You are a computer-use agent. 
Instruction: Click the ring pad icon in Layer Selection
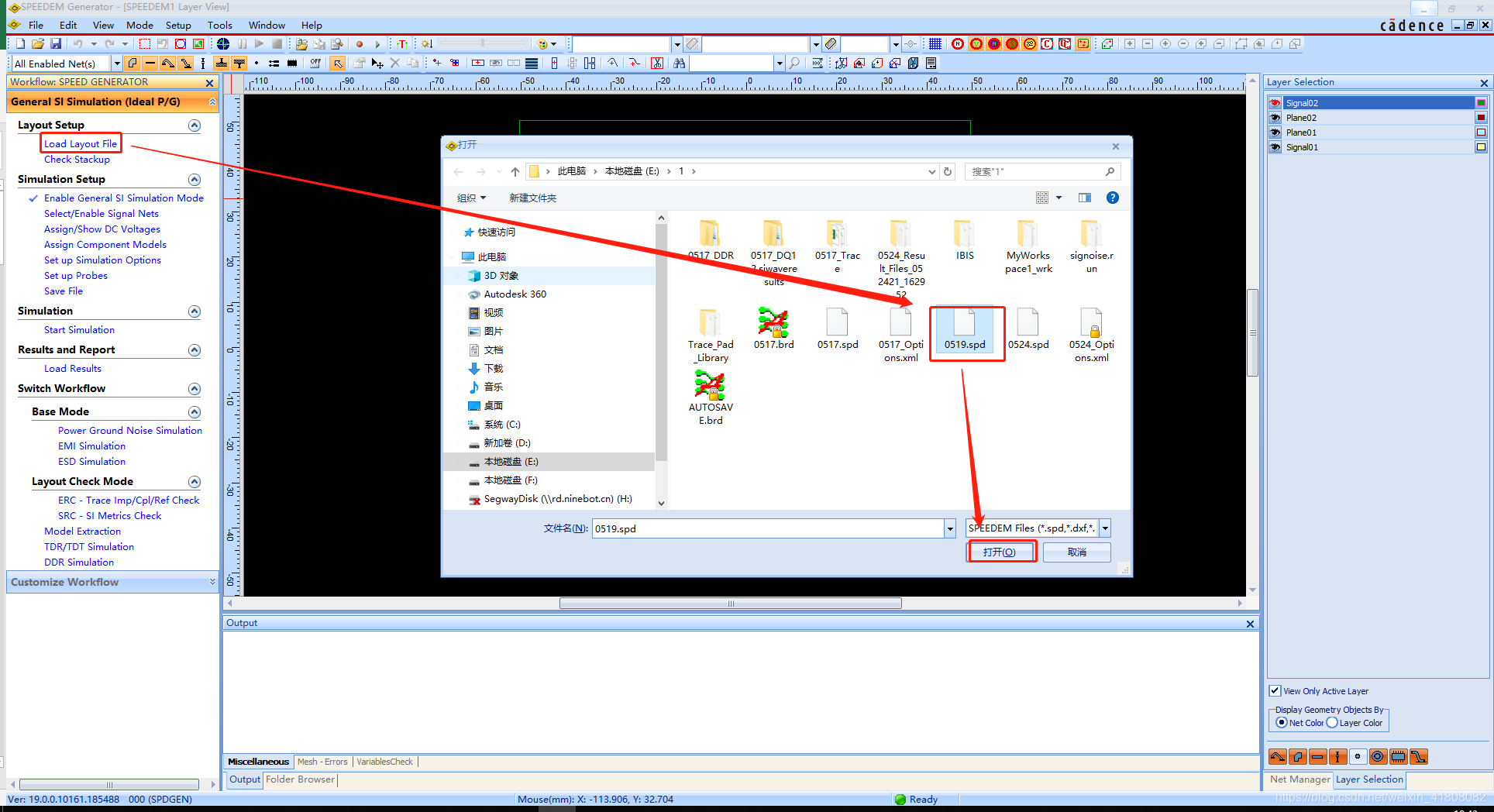(1378, 757)
